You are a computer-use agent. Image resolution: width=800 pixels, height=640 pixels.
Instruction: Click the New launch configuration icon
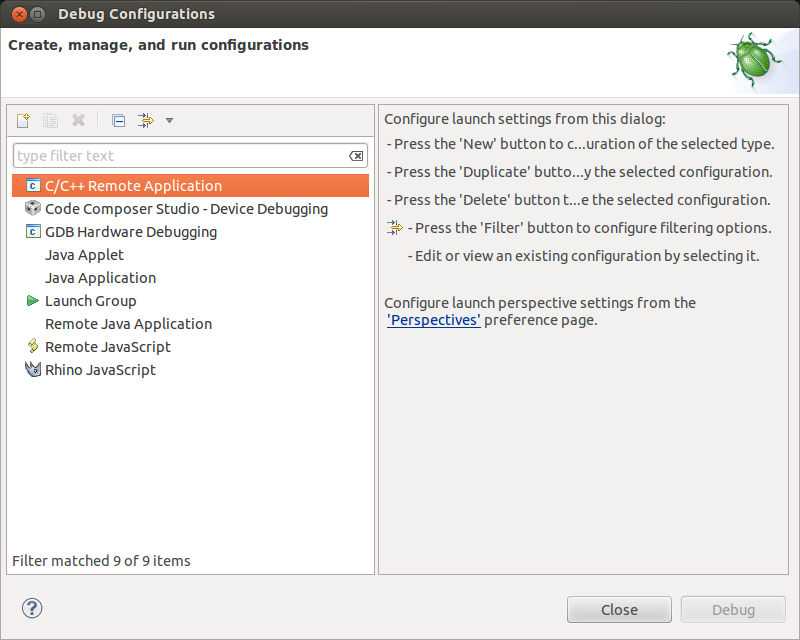23,120
